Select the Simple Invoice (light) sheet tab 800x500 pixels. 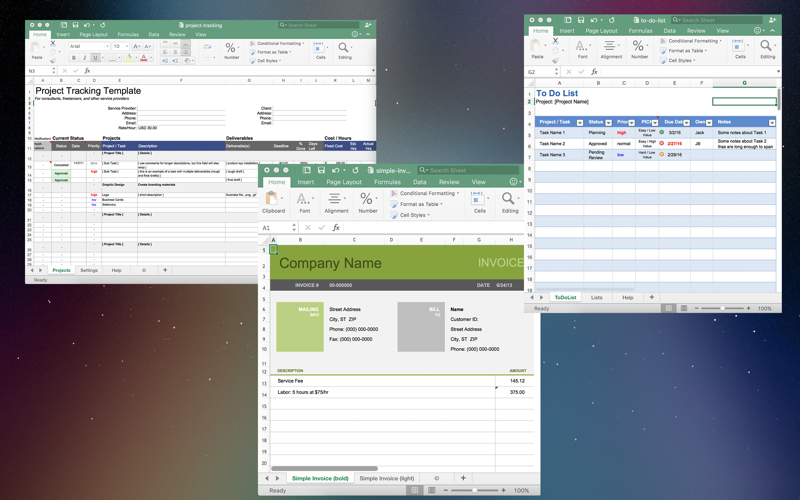click(386, 478)
